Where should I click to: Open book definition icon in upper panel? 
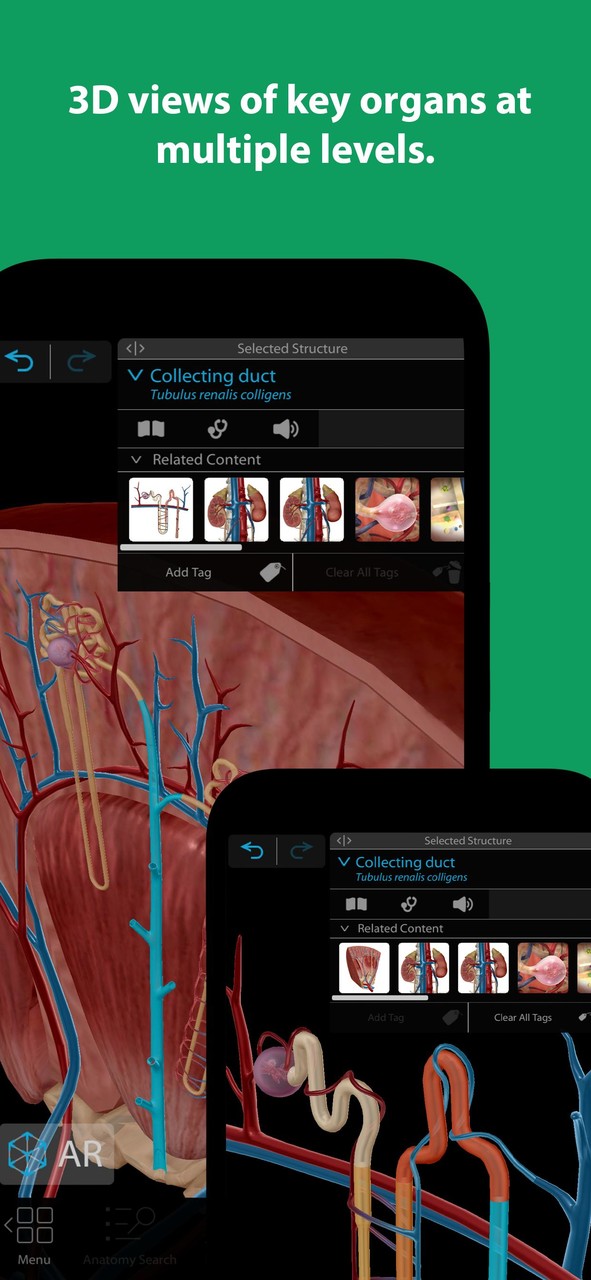tap(151, 429)
